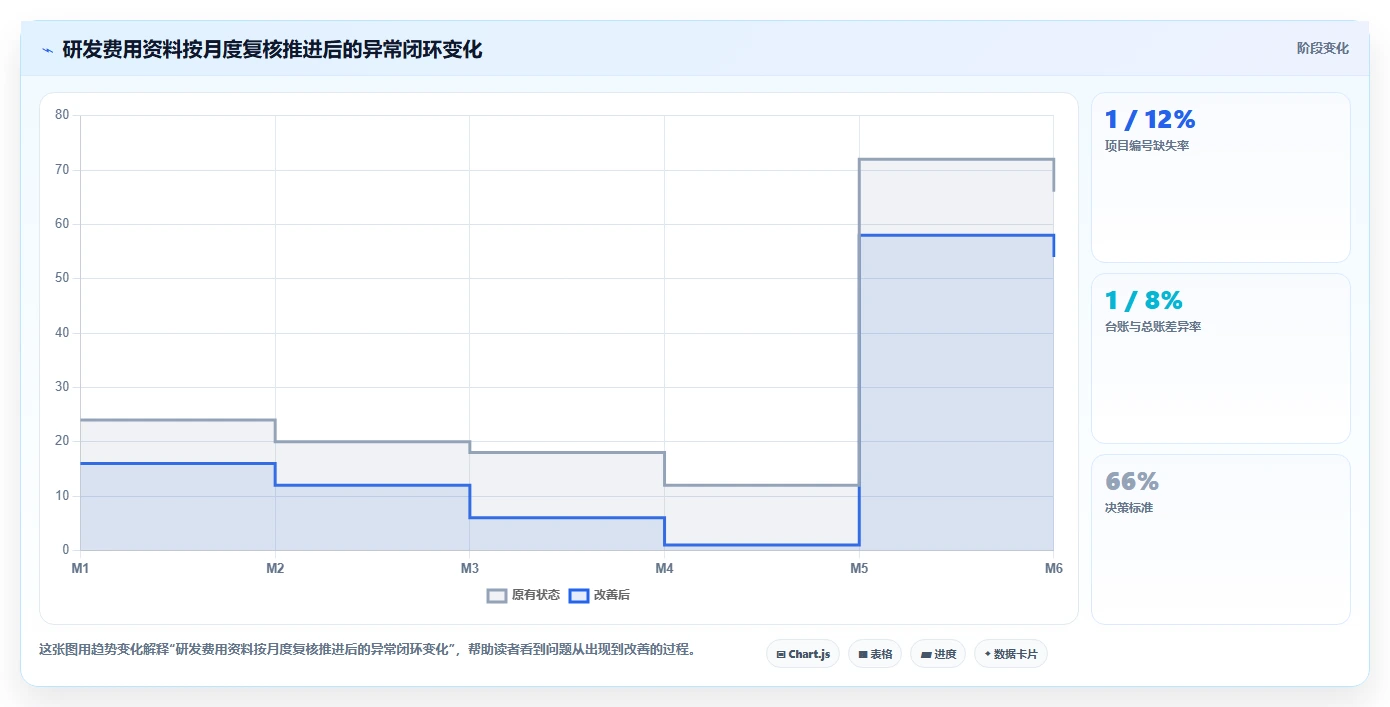
Task: Click the icon in the 进度 tag
Action: pyautogui.click(x=926, y=655)
